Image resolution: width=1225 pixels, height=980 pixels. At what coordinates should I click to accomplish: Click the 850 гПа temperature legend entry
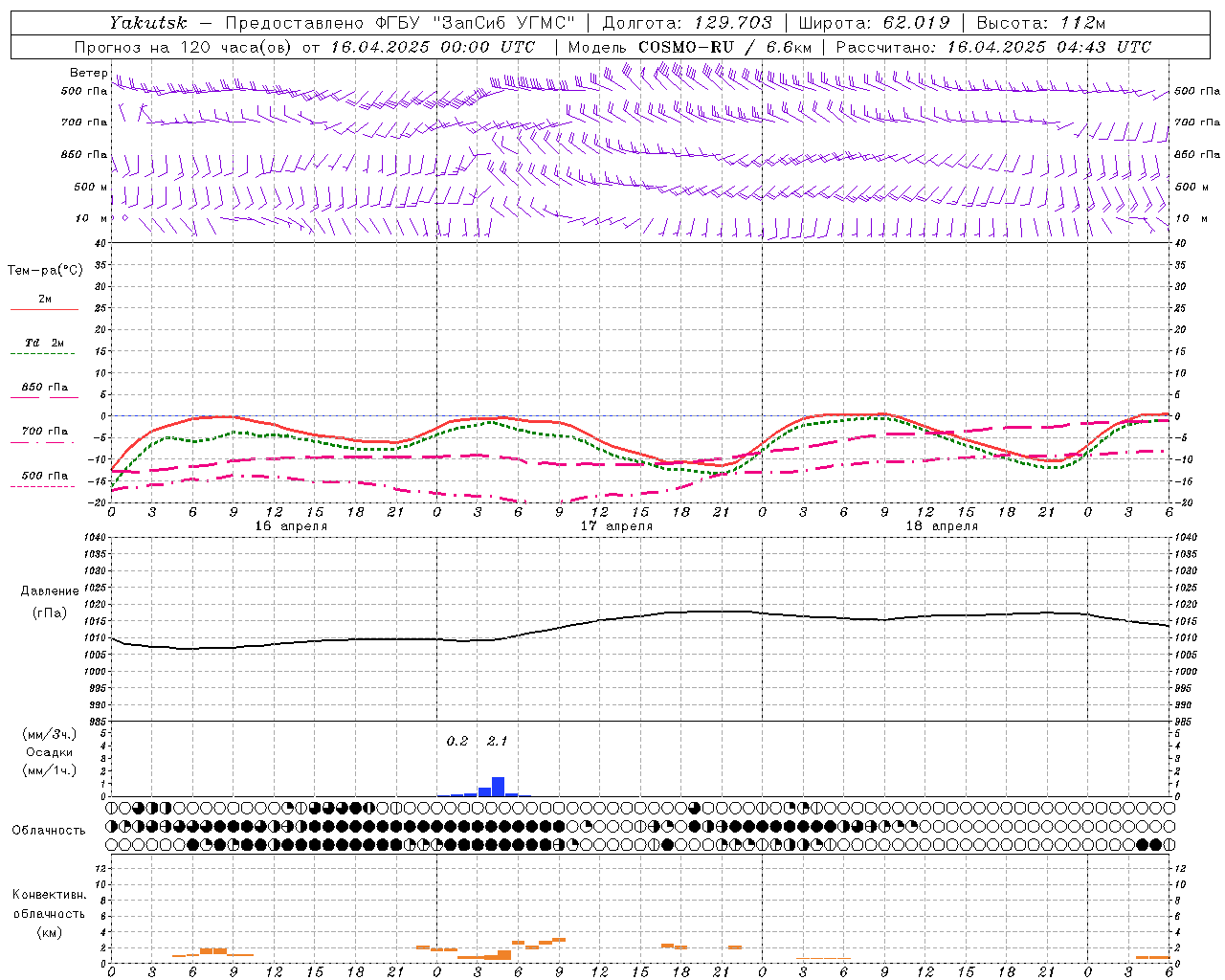(44, 388)
